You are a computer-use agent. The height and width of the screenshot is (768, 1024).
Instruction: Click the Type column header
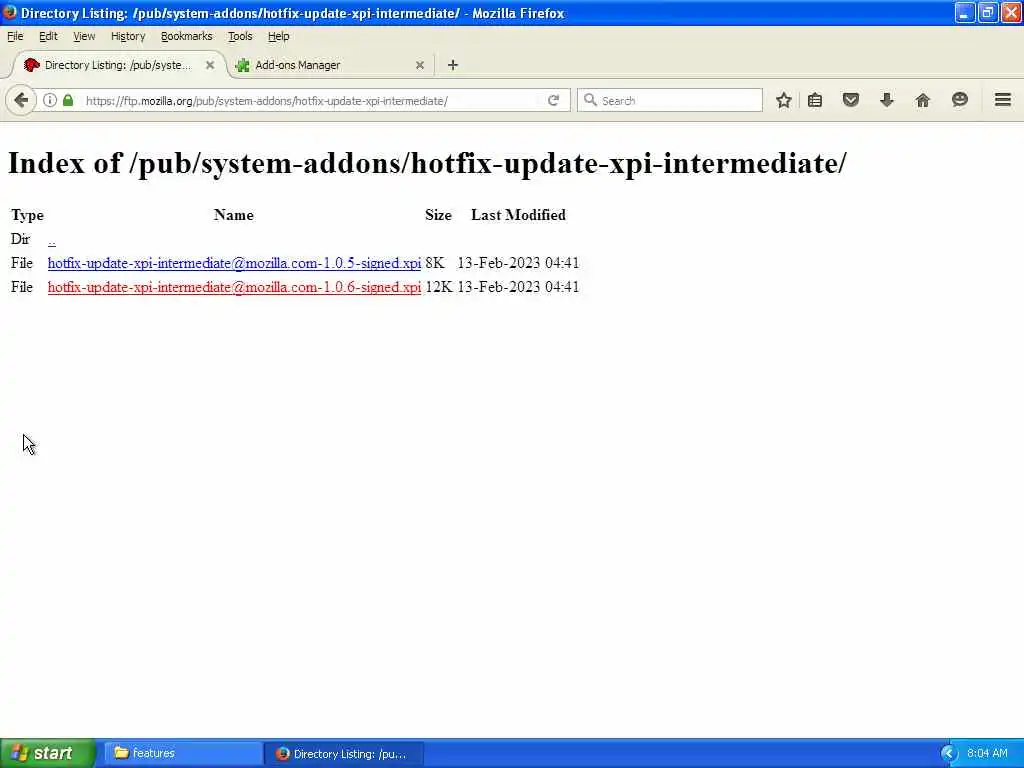[x=27, y=215]
